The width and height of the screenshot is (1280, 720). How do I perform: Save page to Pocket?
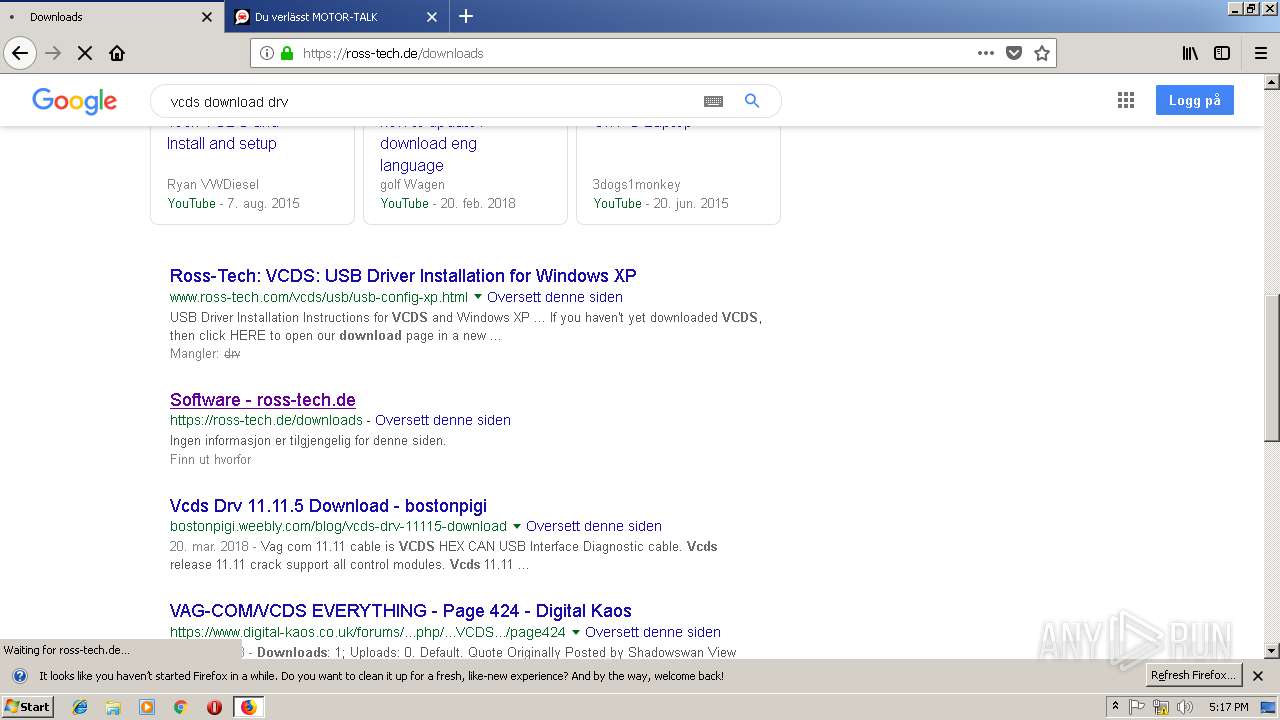(1014, 53)
